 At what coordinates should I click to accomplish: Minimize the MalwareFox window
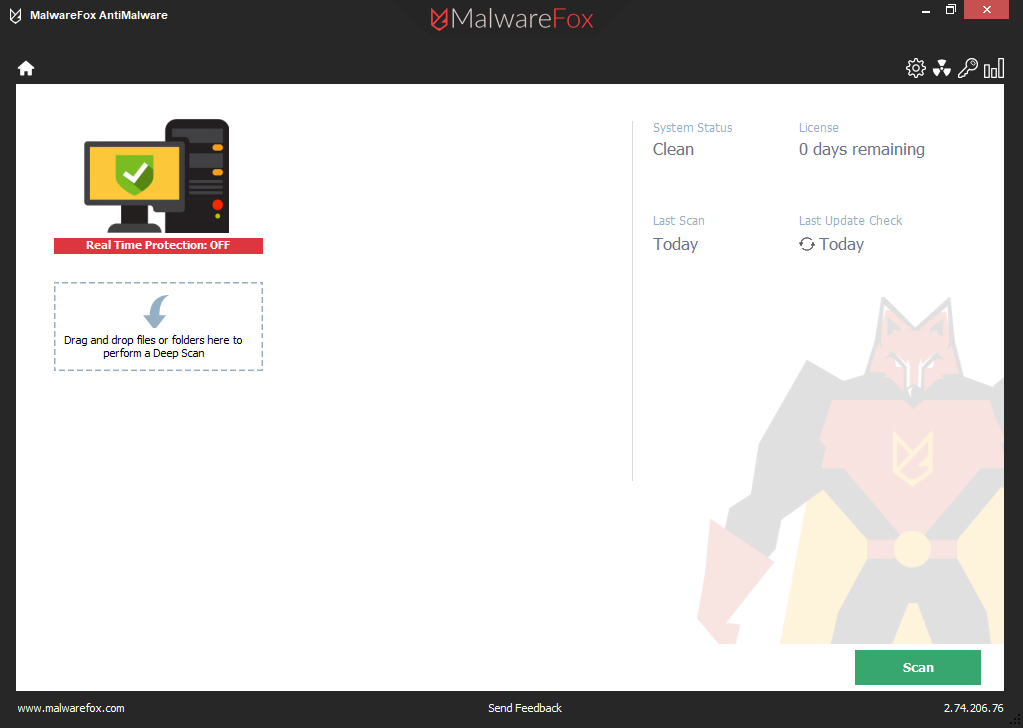(x=925, y=10)
